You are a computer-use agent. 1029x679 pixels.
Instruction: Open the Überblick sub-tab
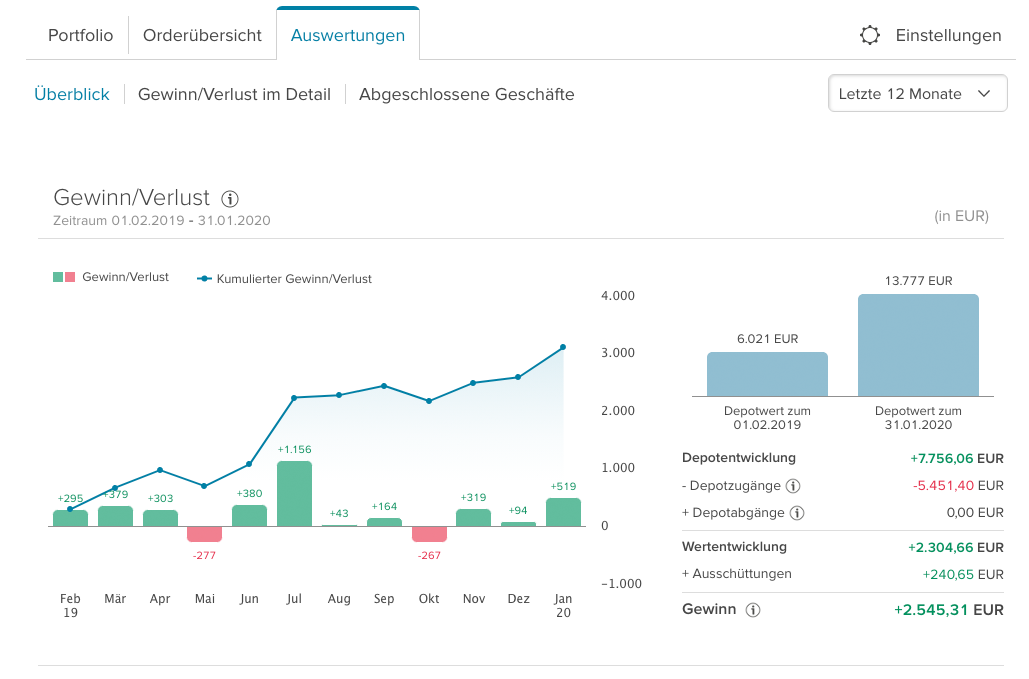tap(72, 94)
